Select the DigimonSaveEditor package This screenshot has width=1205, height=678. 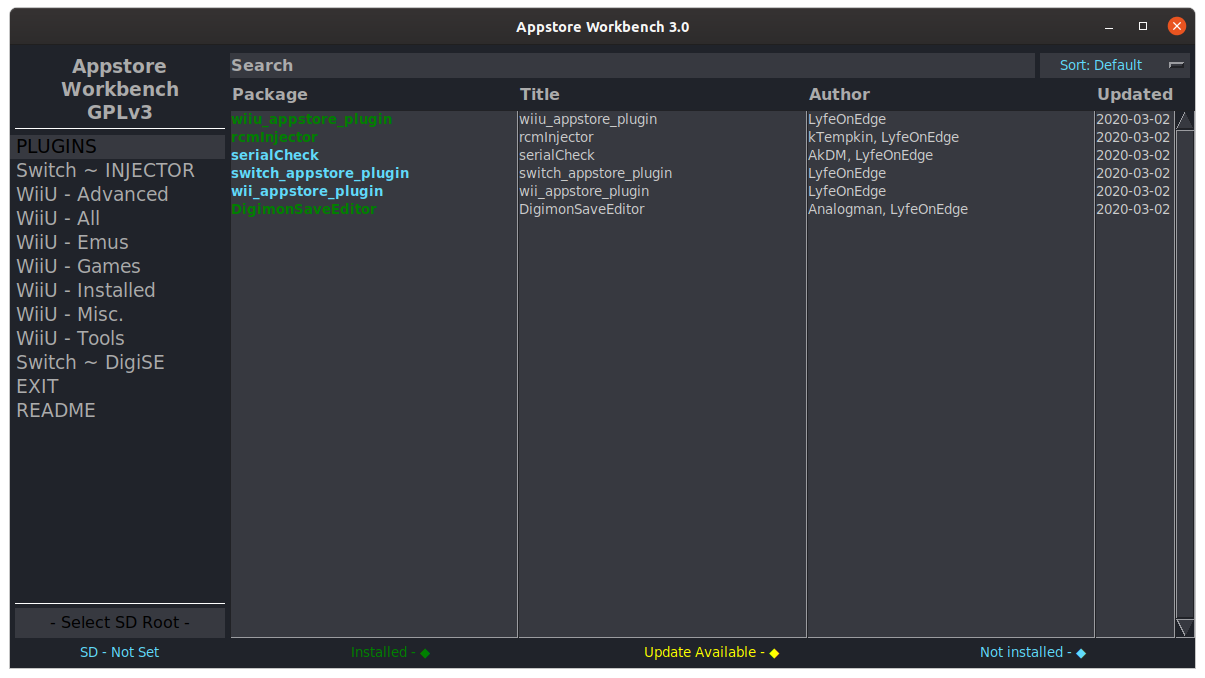tap(303, 209)
